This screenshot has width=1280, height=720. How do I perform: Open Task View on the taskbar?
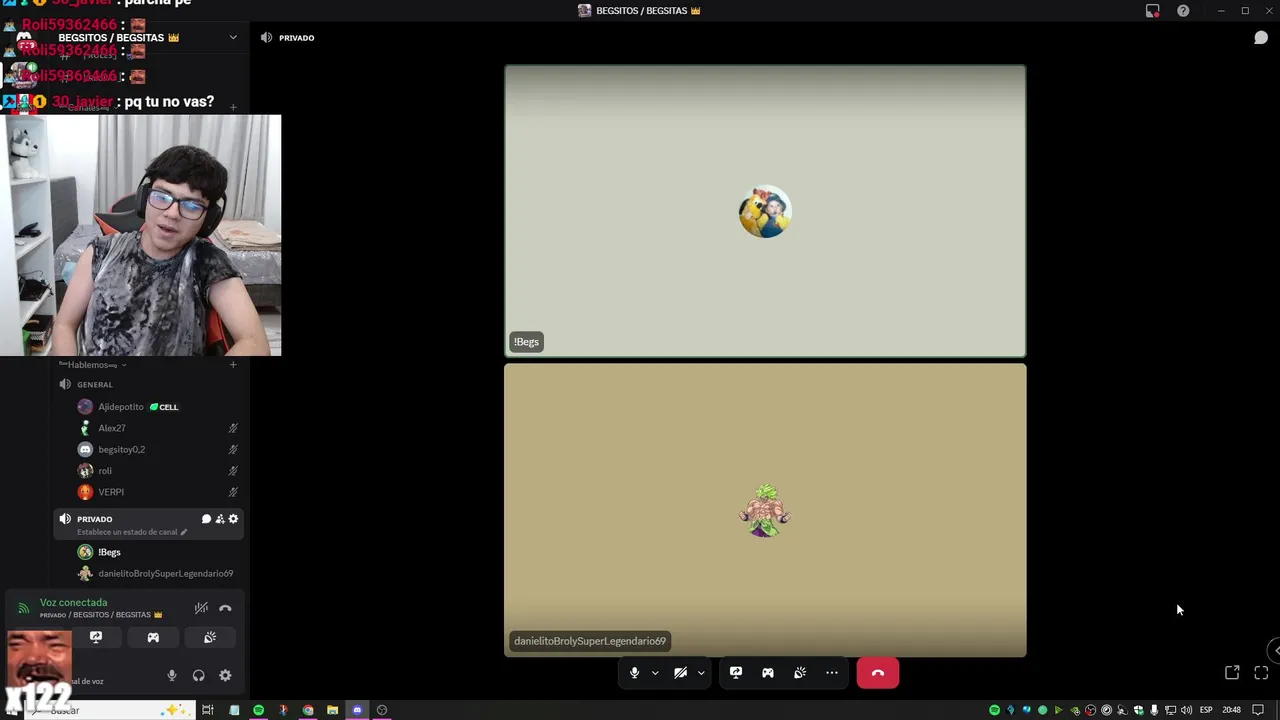(x=208, y=710)
